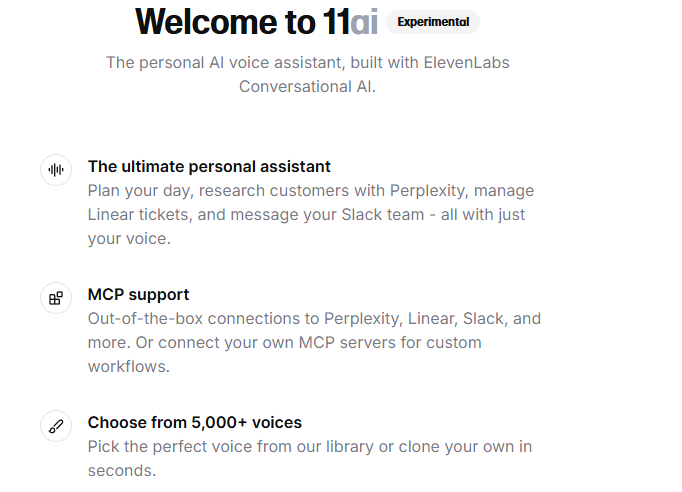Click the gray 'ai' logo text
Viewport: 682px width, 492px height.
364,21
